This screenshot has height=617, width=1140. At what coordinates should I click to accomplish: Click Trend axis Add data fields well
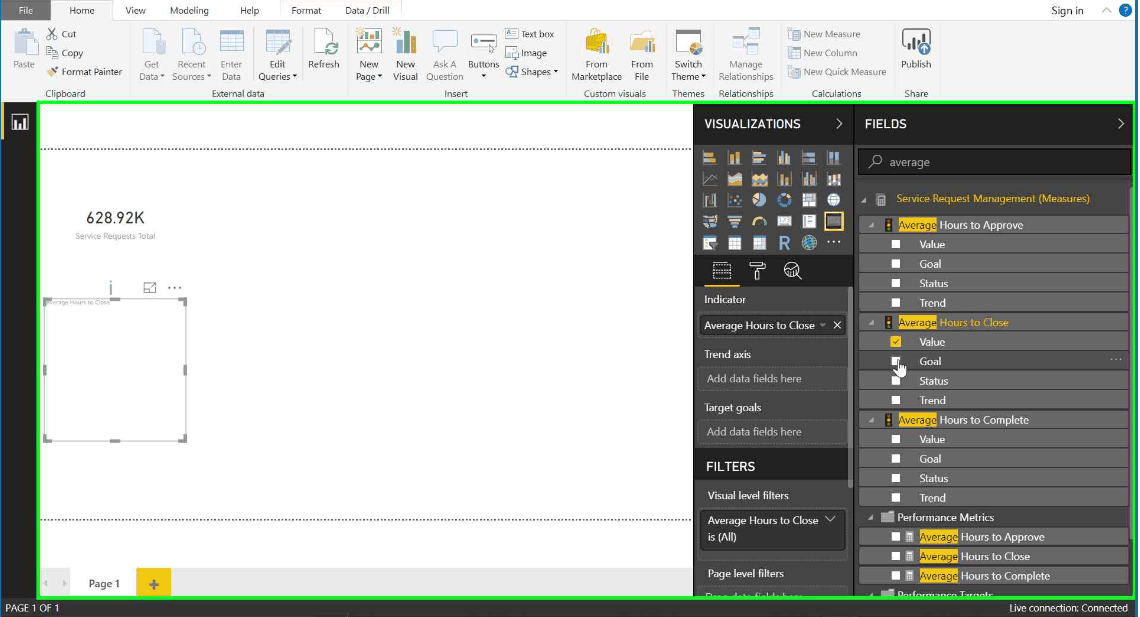click(772, 379)
